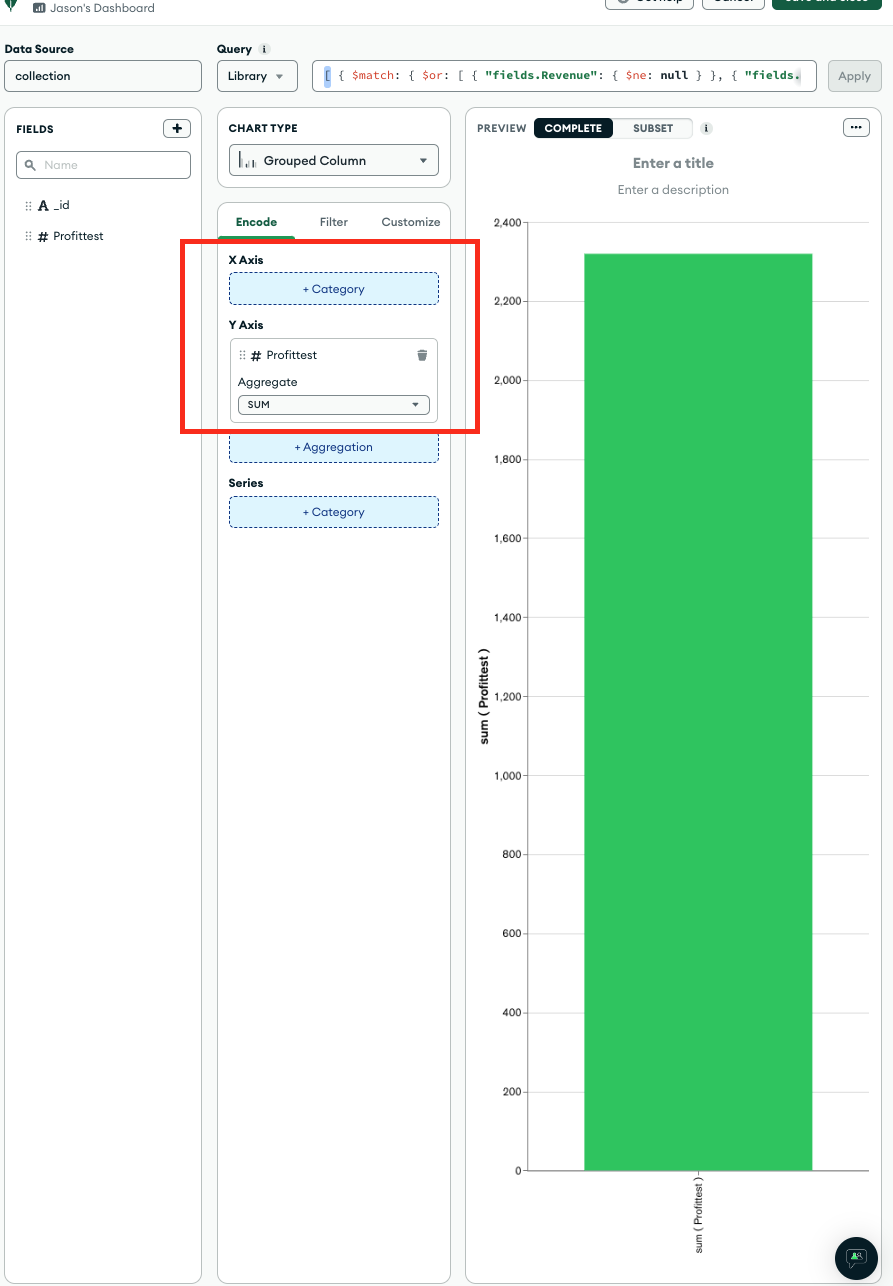The width and height of the screenshot is (893, 1286).
Task: Click the + Aggregation drop zone
Action: tap(334, 447)
